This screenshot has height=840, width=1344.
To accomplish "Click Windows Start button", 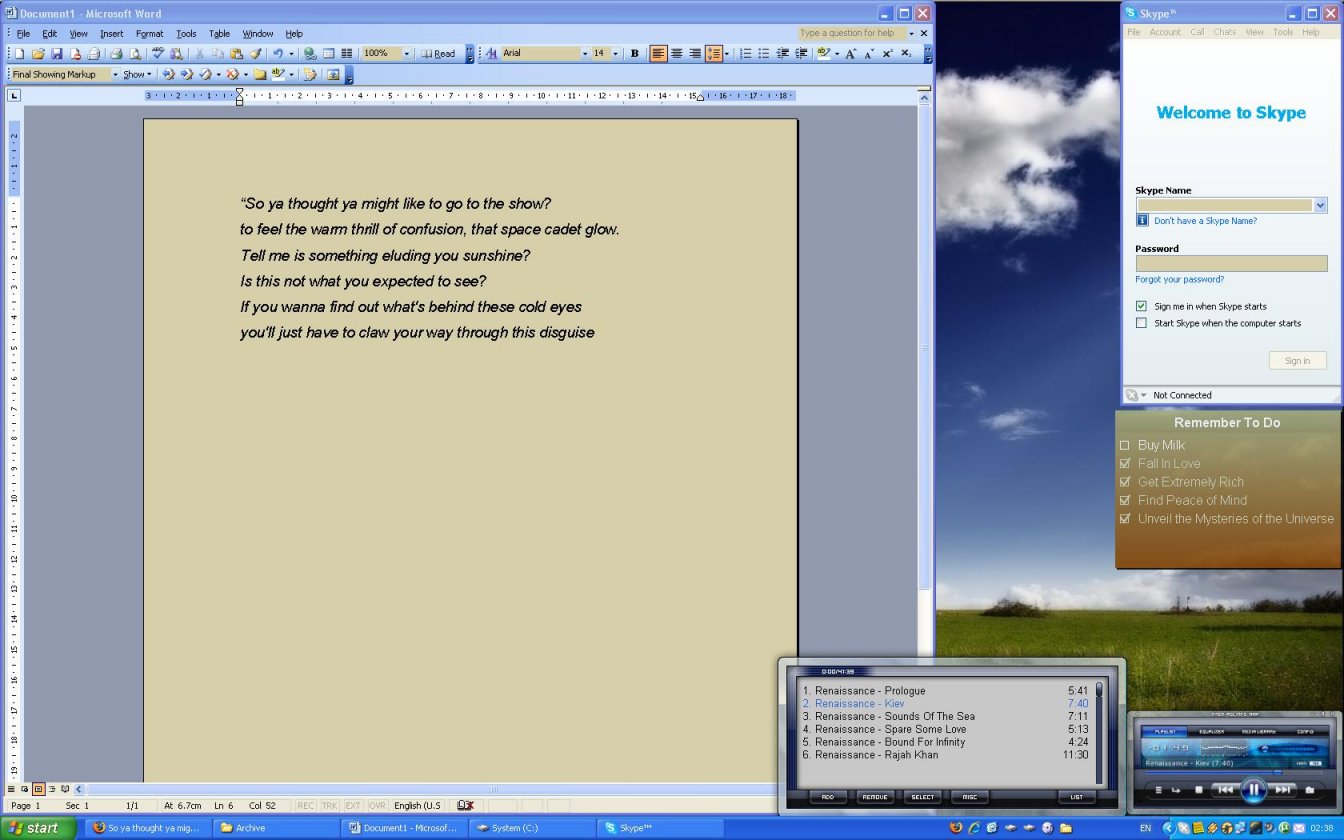I will pyautogui.click(x=38, y=828).
